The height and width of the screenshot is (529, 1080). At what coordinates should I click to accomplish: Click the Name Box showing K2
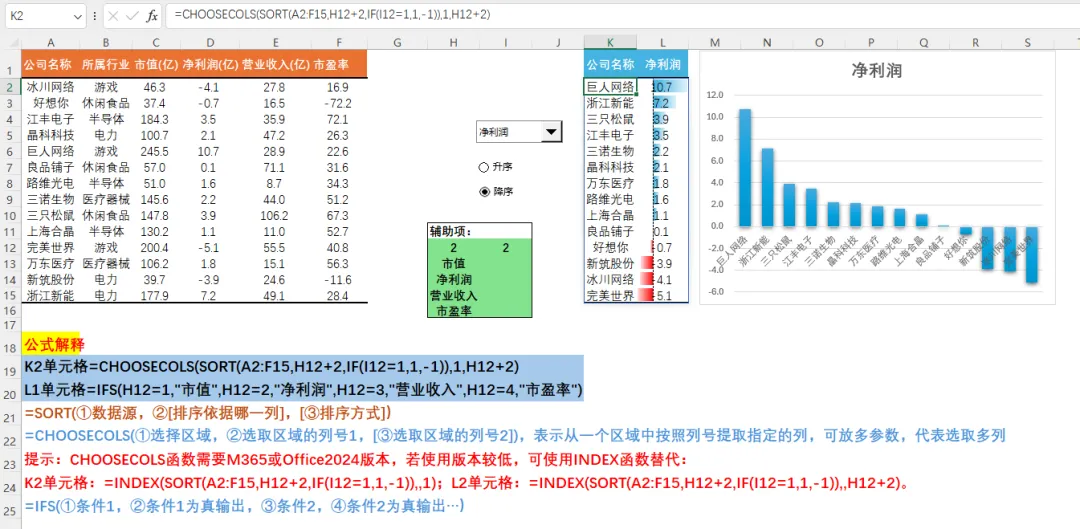pos(39,16)
